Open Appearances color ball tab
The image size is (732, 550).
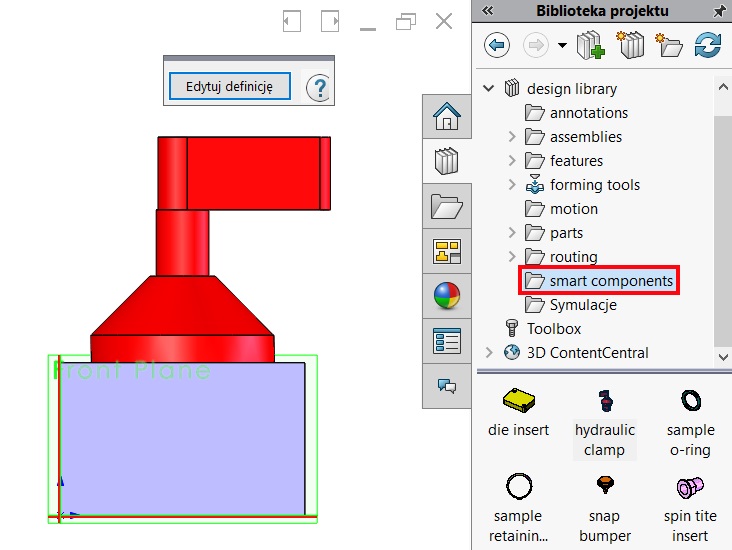tap(447, 296)
